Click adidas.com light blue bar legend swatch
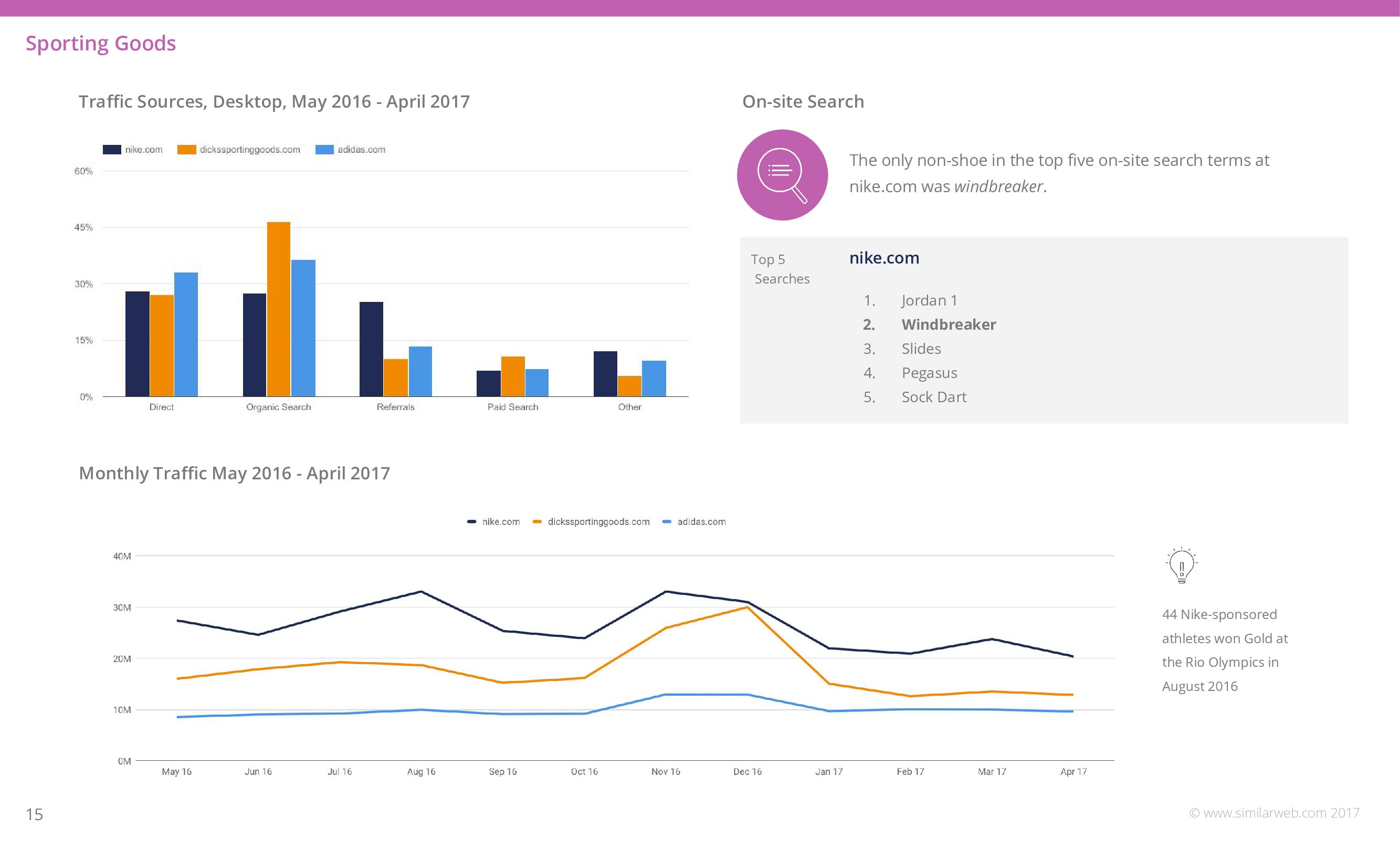 (x=324, y=150)
